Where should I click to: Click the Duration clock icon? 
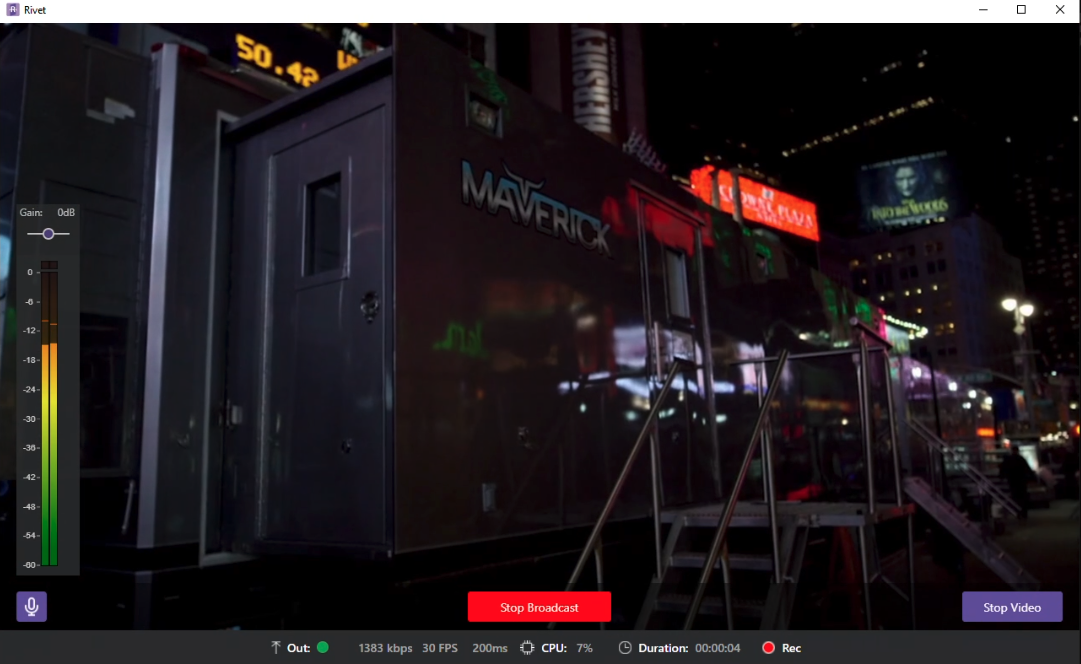coord(625,647)
